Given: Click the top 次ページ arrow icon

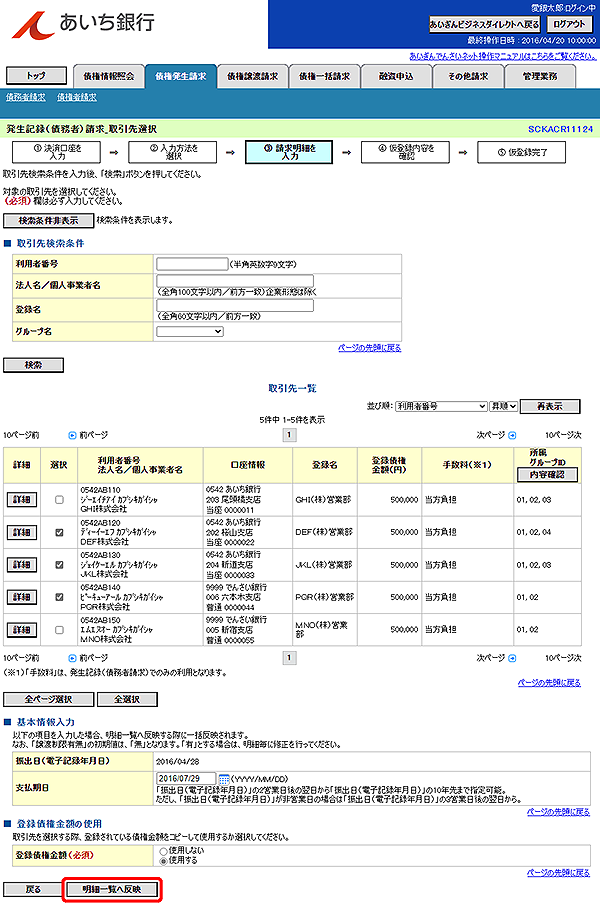Looking at the screenshot, I should click(x=512, y=435).
